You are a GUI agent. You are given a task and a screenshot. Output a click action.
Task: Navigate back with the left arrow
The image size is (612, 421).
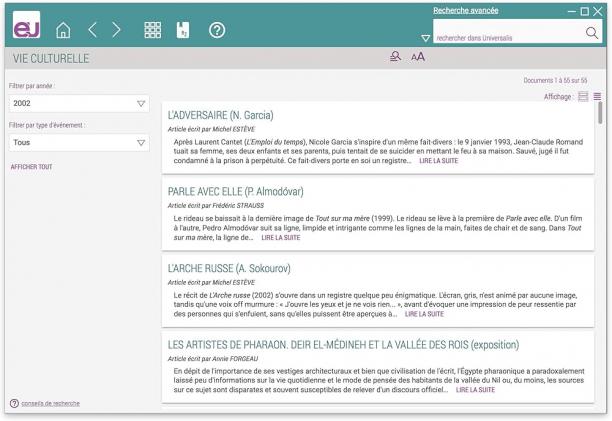(93, 30)
